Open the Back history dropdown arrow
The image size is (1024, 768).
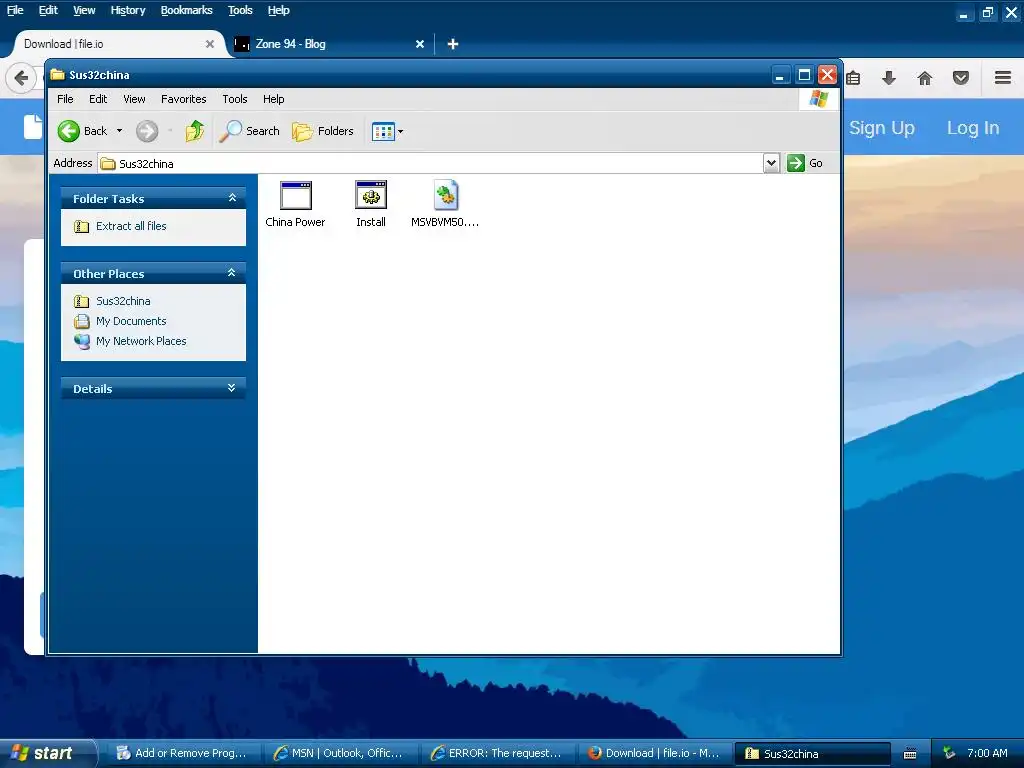[x=120, y=131]
